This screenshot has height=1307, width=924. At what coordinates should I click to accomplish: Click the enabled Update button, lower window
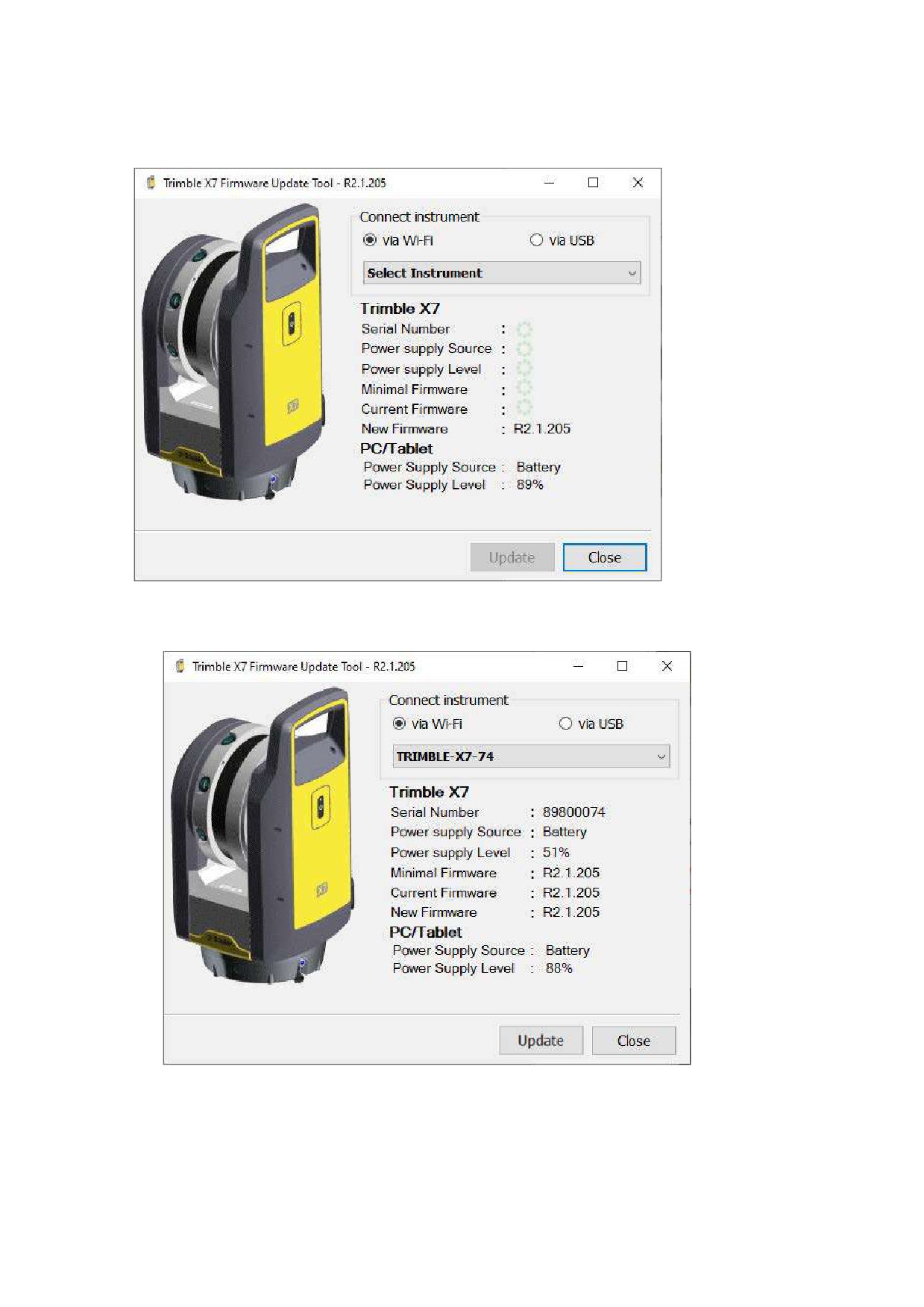(541, 1041)
